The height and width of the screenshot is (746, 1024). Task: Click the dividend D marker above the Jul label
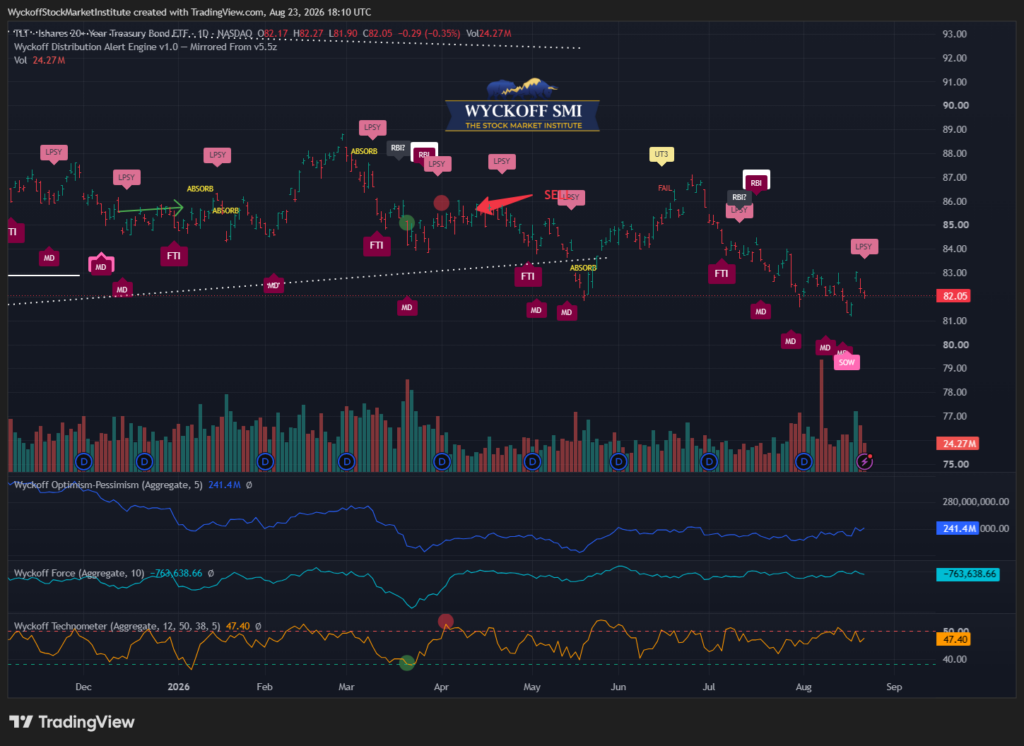click(709, 462)
